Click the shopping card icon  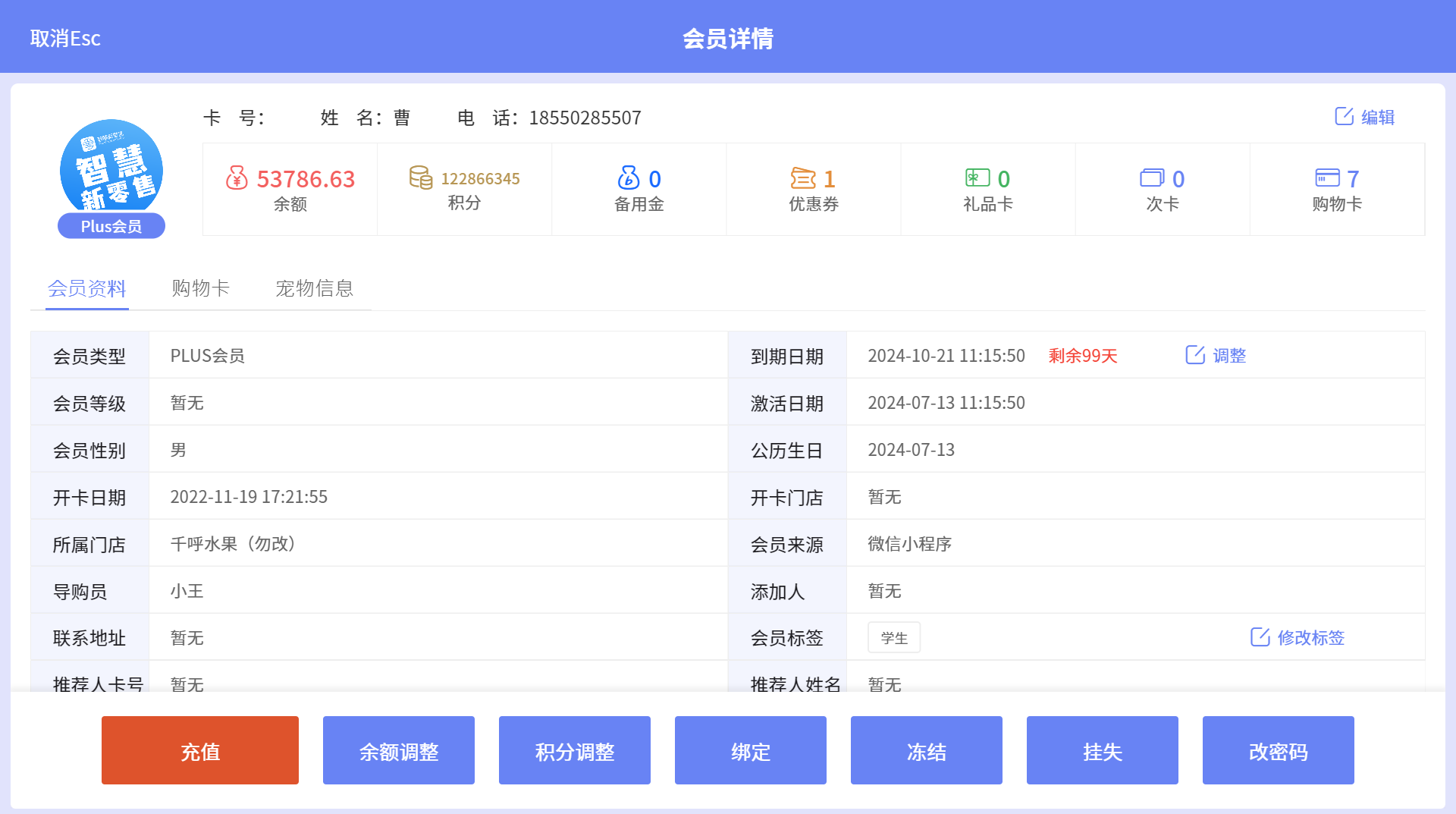pyautogui.click(x=1327, y=178)
